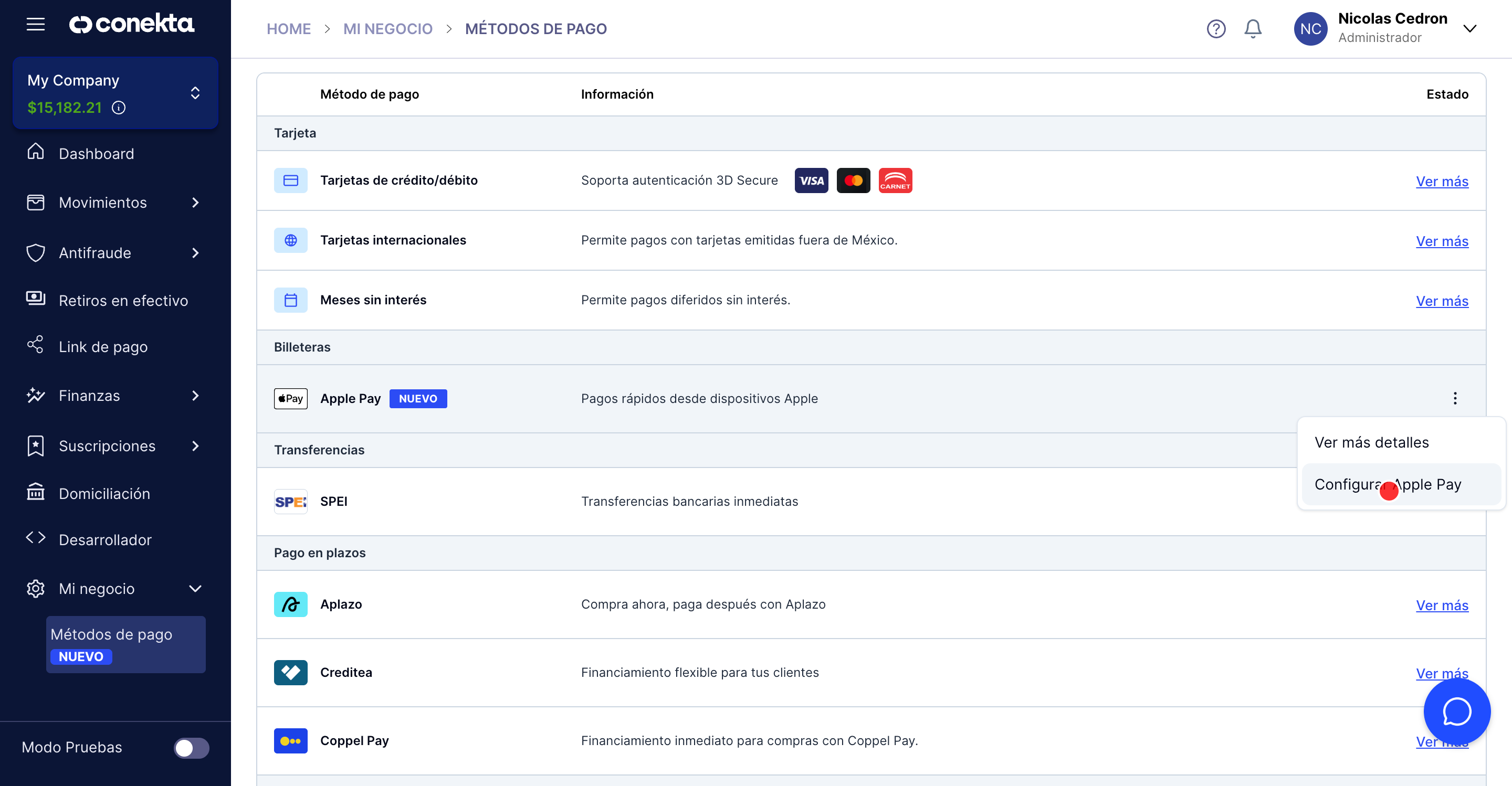1512x786 pixels.
Task: Select Configurar Apple Pay menu option
Action: pyautogui.click(x=1387, y=484)
